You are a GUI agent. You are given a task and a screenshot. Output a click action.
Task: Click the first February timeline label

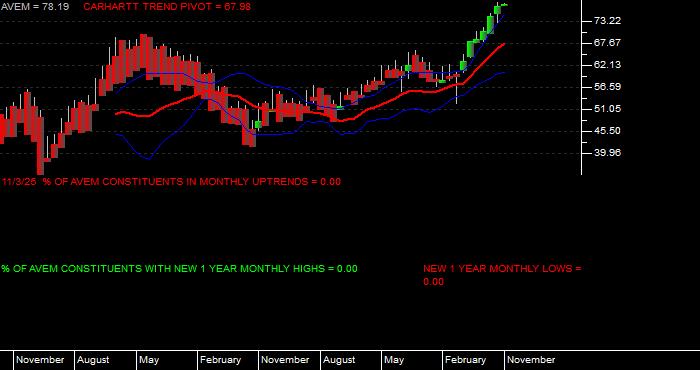[x=221, y=360]
